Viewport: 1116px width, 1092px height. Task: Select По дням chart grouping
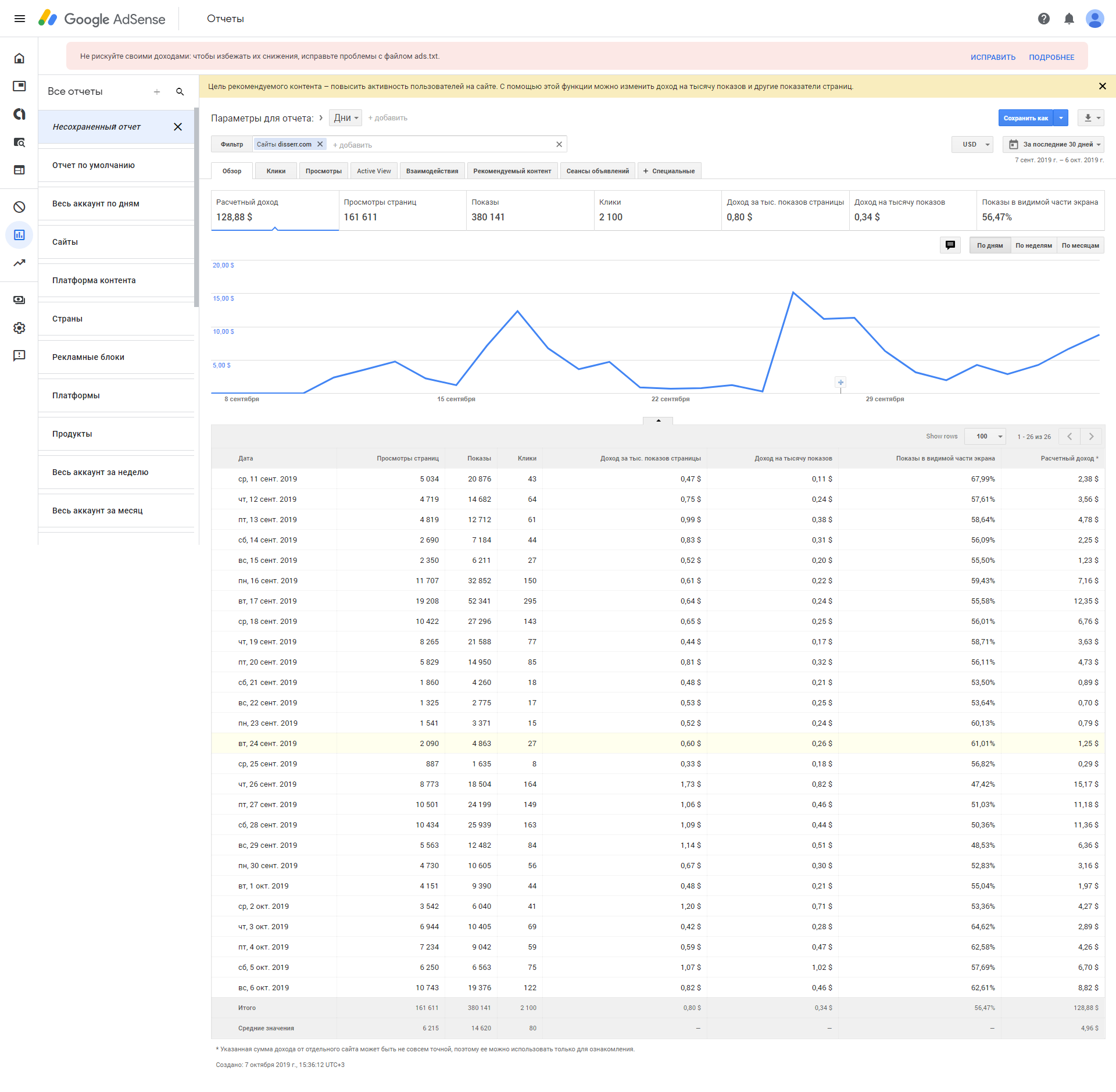pos(989,245)
